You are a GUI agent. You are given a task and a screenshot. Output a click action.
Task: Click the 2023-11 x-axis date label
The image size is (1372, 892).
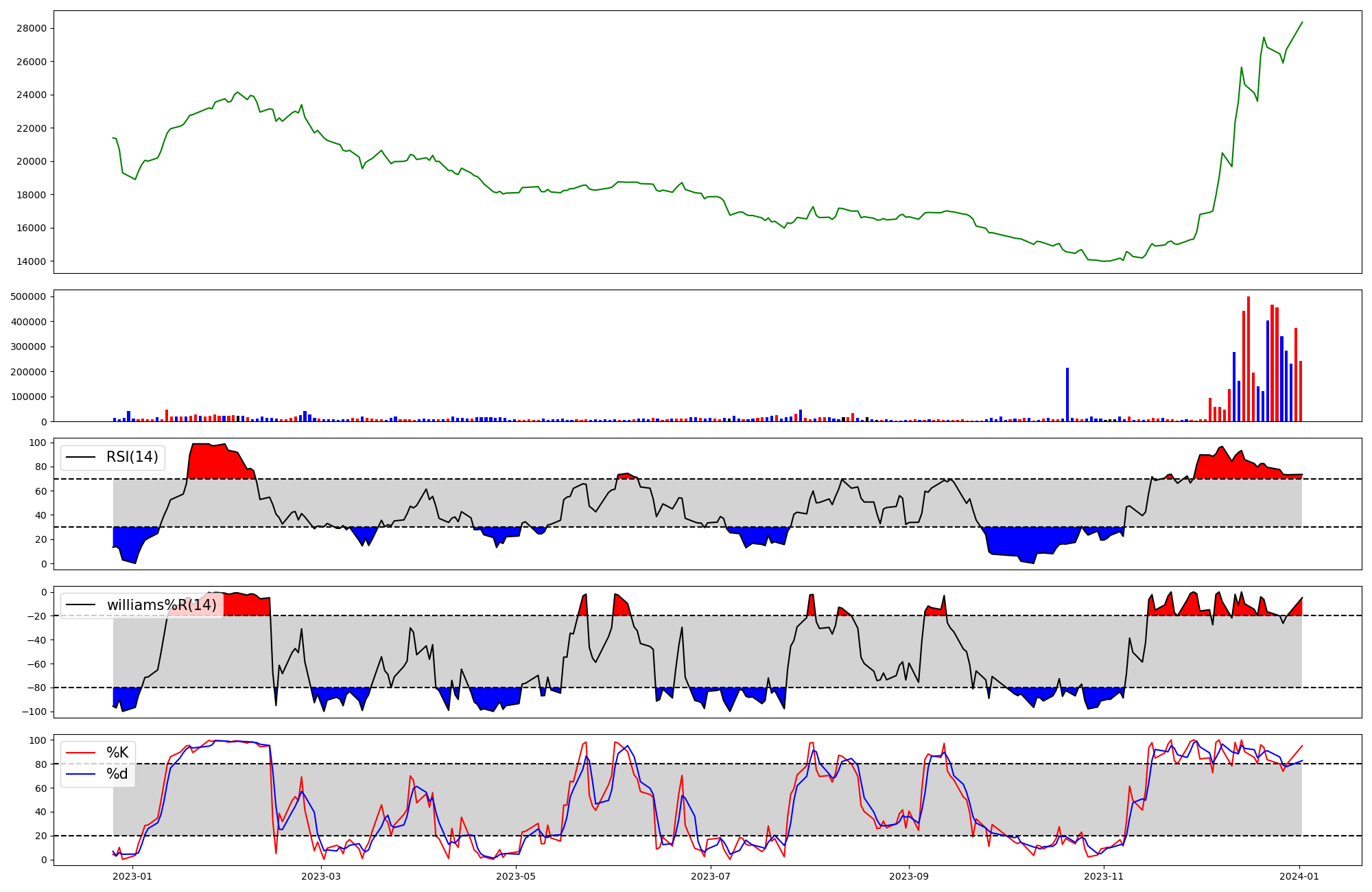[1104, 876]
